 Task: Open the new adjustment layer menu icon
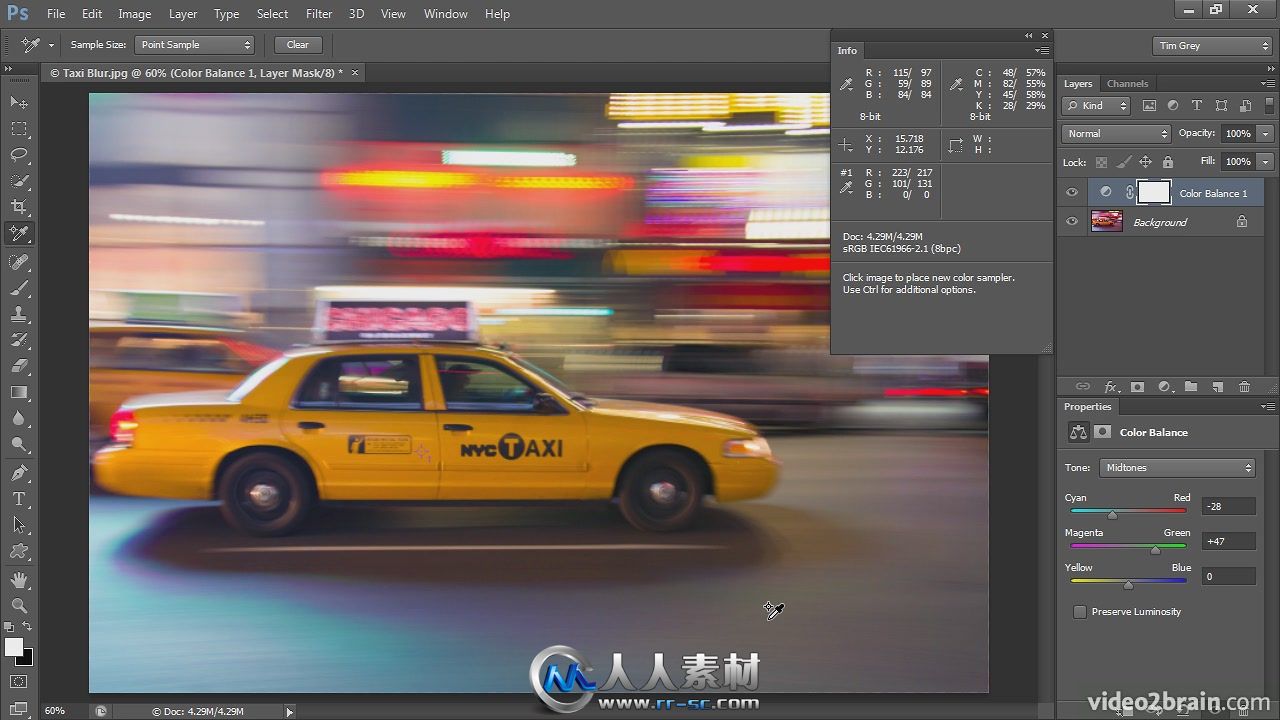click(1164, 387)
